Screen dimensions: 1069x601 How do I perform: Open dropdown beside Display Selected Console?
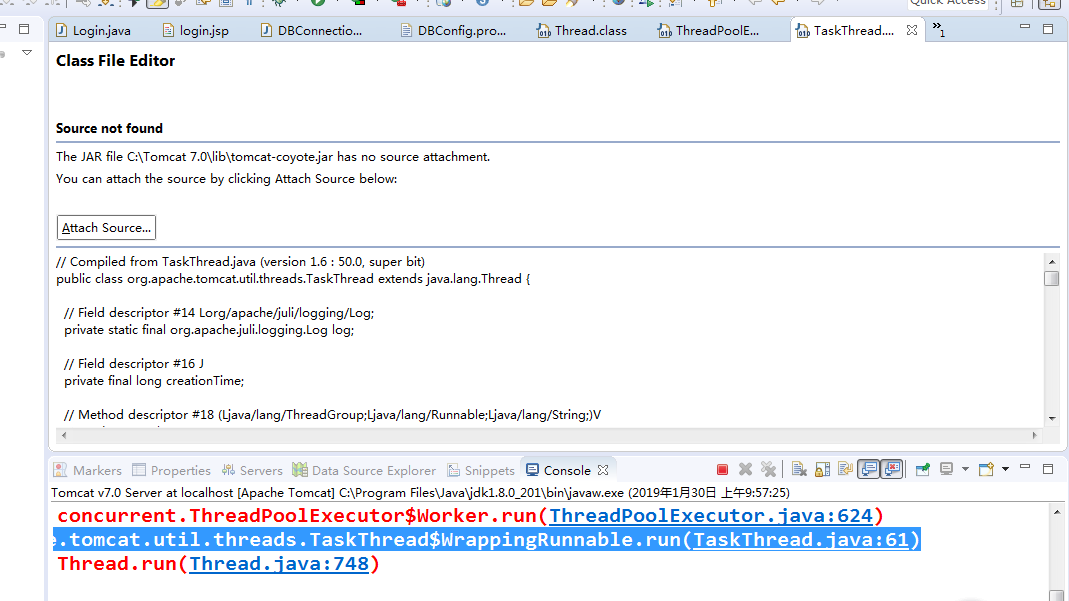tap(965, 469)
